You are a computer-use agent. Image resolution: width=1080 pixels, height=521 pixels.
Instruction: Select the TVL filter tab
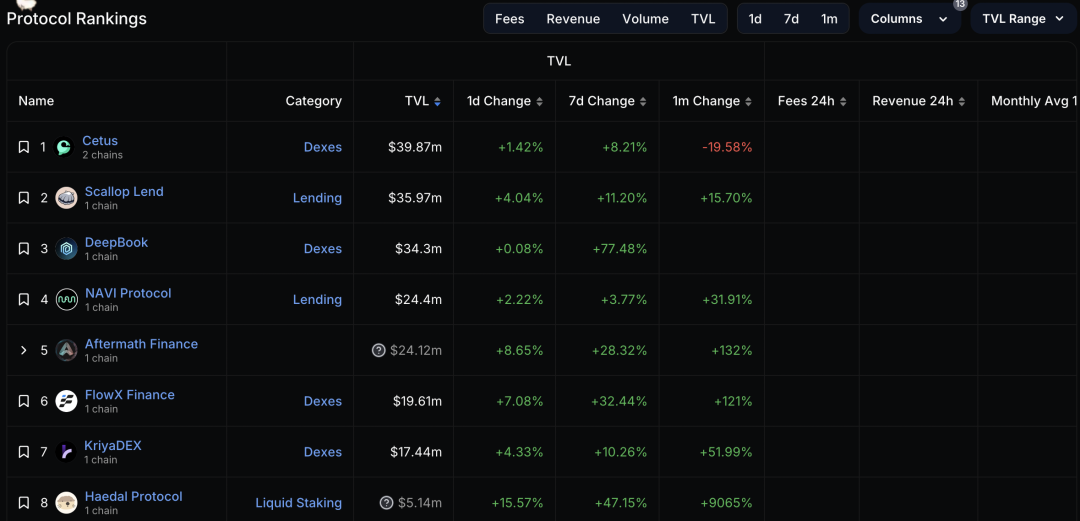[703, 19]
